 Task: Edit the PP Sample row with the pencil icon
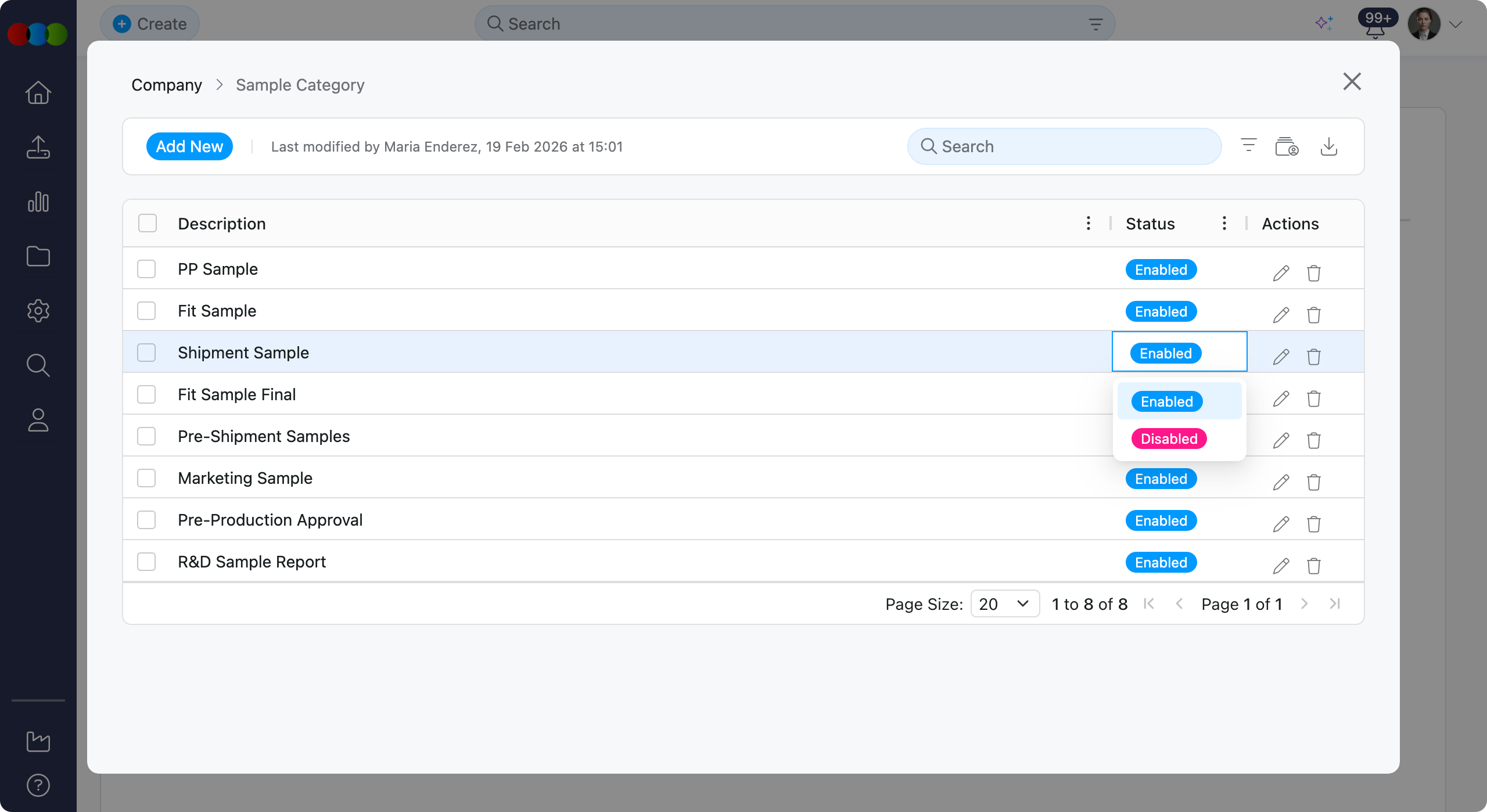[1281, 273]
